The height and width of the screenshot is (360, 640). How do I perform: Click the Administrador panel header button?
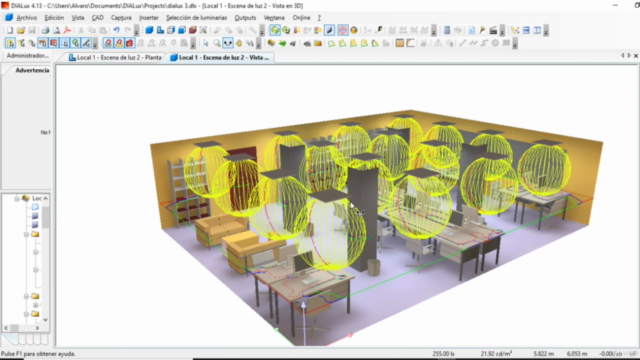[27, 56]
